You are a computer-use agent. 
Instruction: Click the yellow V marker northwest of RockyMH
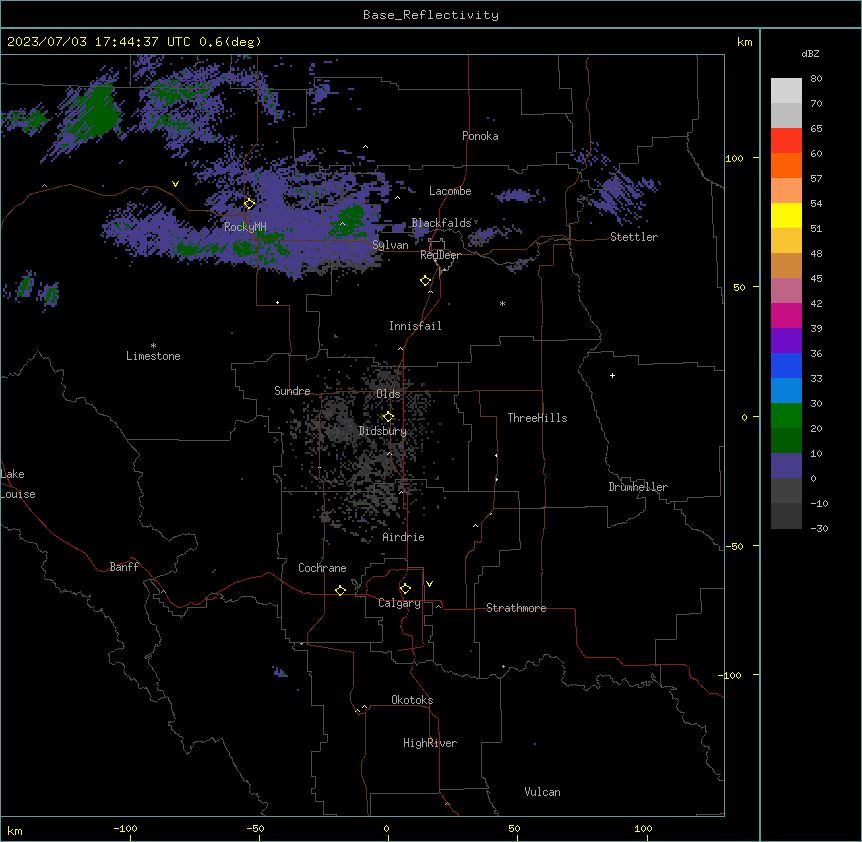pyautogui.click(x=175, y=184)
